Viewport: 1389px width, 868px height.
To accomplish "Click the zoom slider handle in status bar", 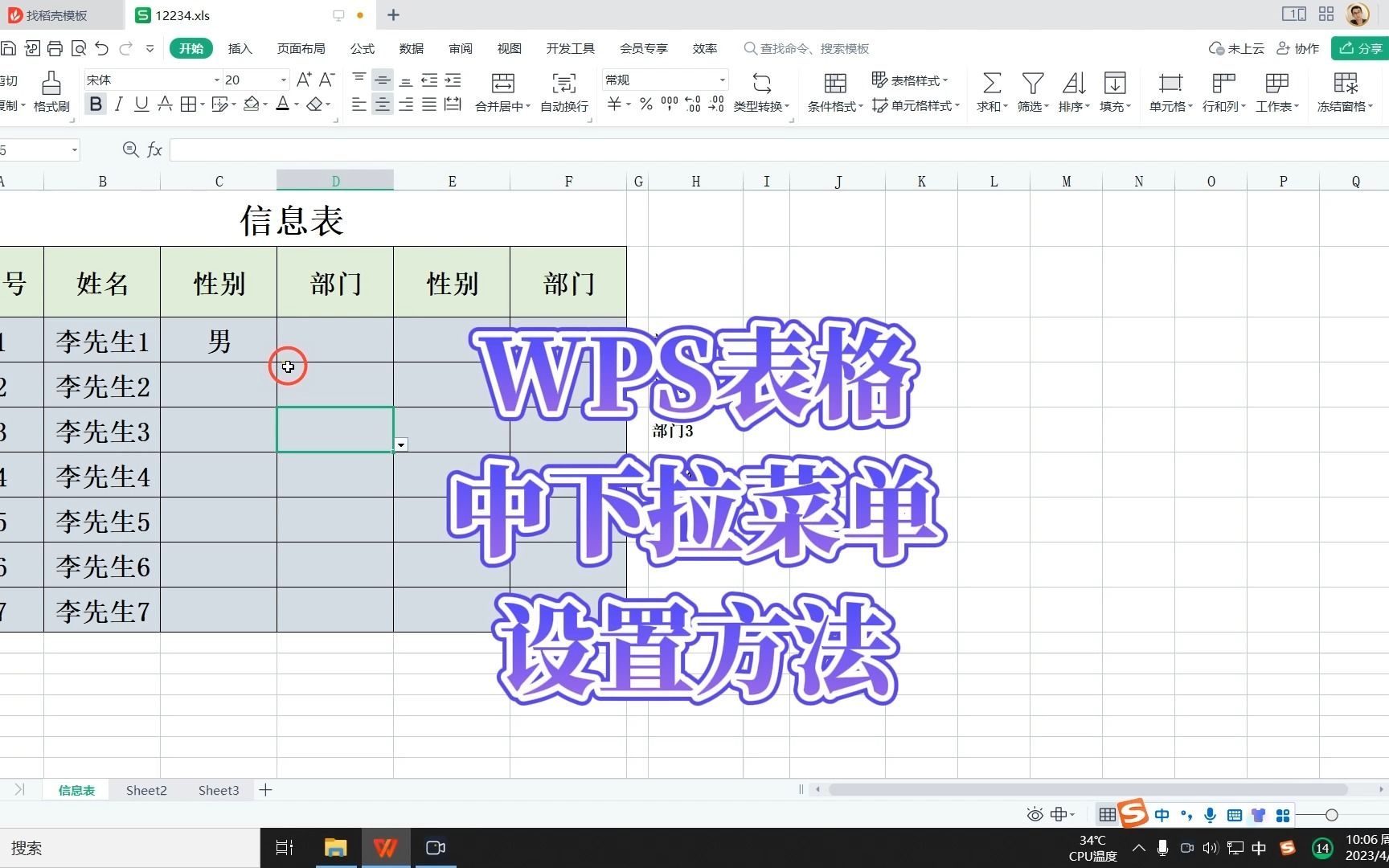I will coord(1331,815).
